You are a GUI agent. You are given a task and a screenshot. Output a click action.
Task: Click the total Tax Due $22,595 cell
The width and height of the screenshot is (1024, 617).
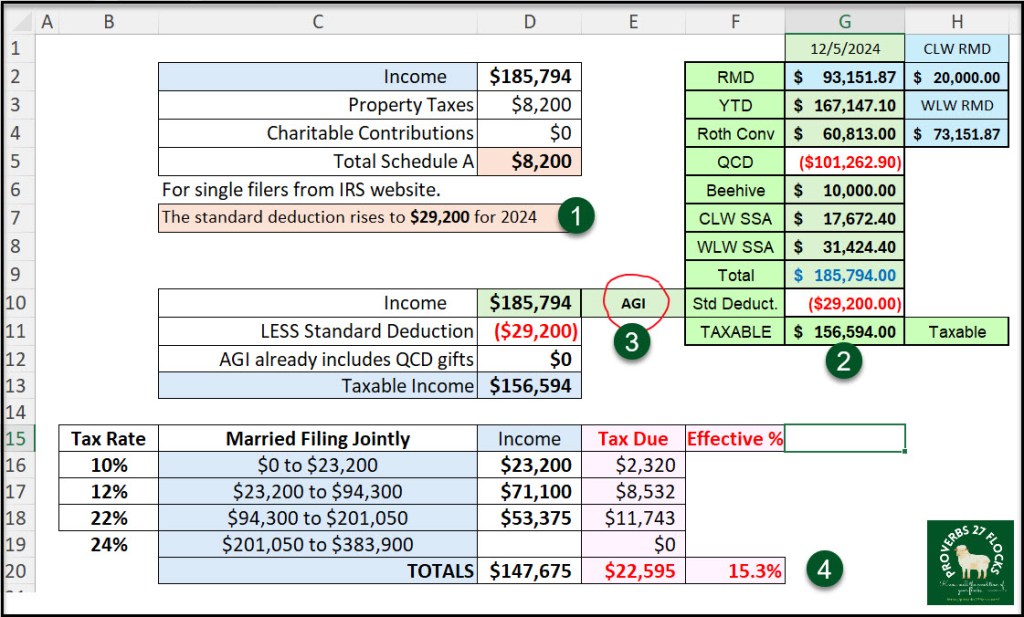(632, 571)
